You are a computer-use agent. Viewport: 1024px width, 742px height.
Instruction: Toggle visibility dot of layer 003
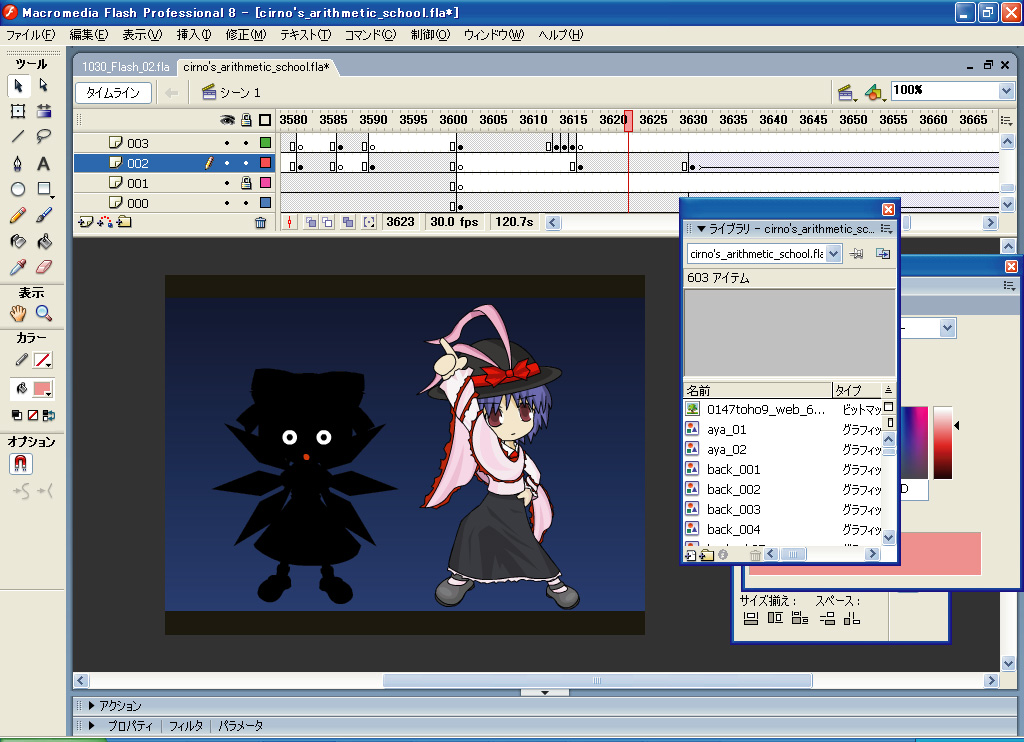click(x=227, y=143)
